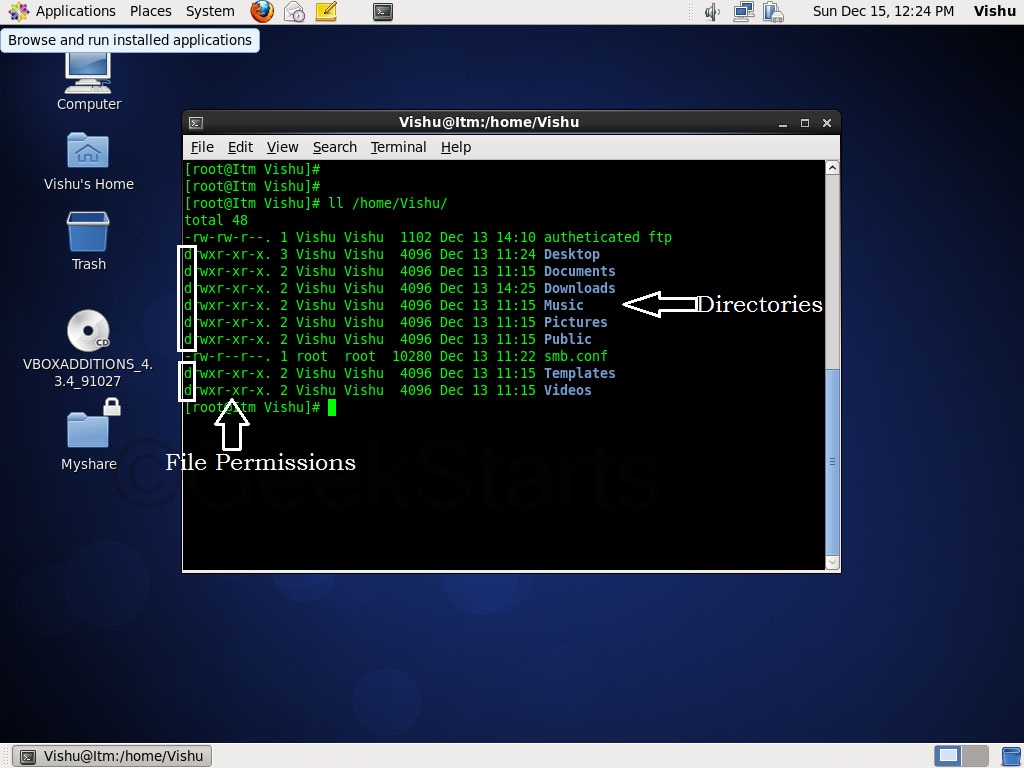The width and height of the screenshot is (1024, 768).
Task: Select the Trash desktop icon
Action: [x=88, y=242]
